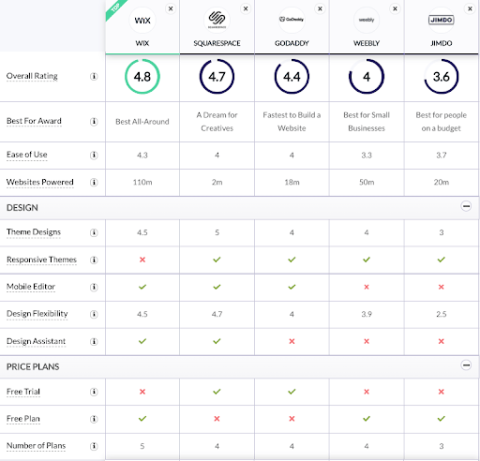The height and width of the screenshot is (461, 480).
Task: Remove Squarespace column with its X button
Action: pos(246,8)
